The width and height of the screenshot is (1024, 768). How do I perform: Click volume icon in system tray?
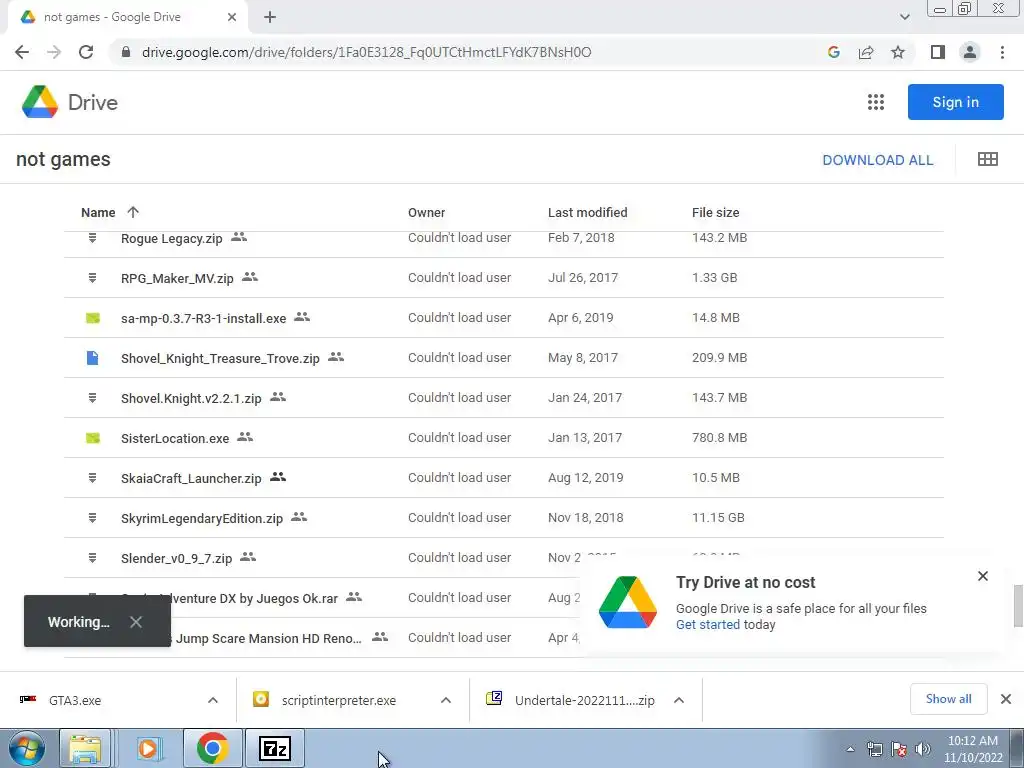(x=923, y=749)
